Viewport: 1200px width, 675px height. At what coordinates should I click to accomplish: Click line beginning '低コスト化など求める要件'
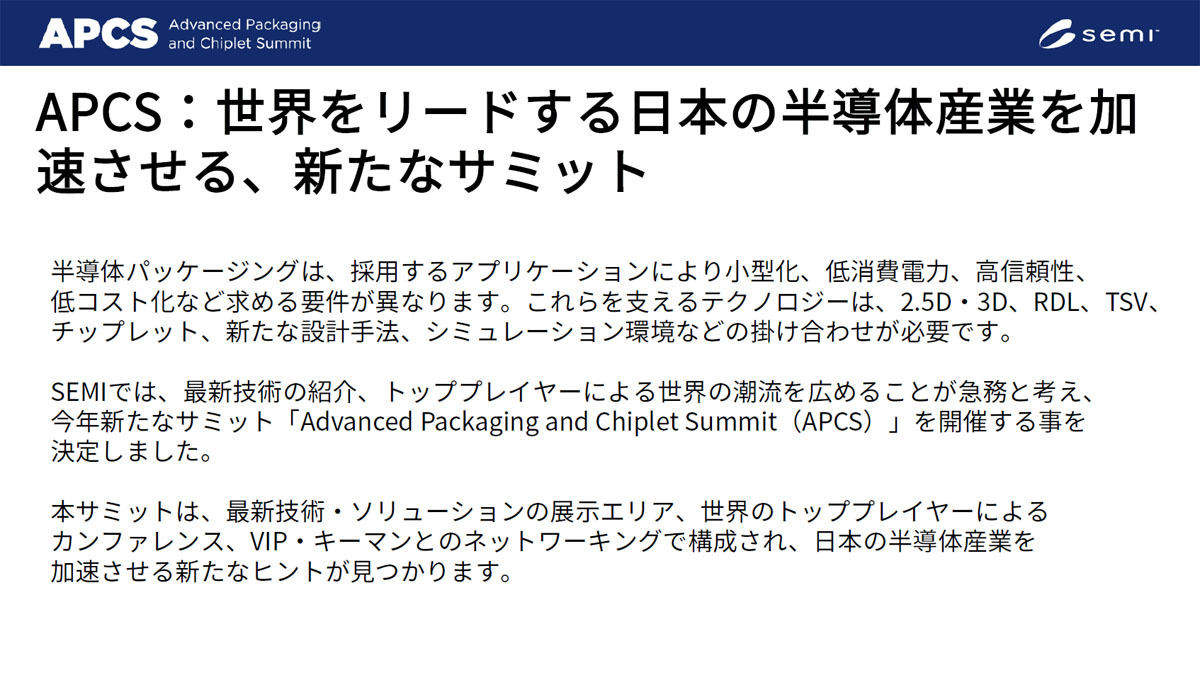[606, 301]
